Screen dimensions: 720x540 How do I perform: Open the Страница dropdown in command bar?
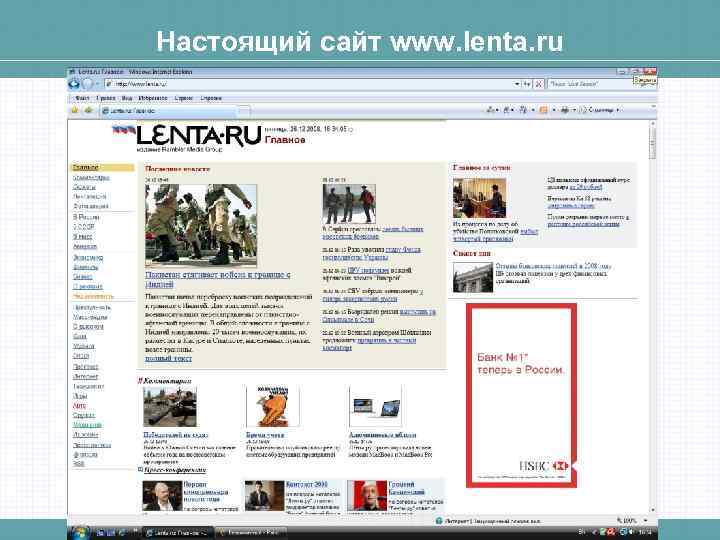click(600, 110)
